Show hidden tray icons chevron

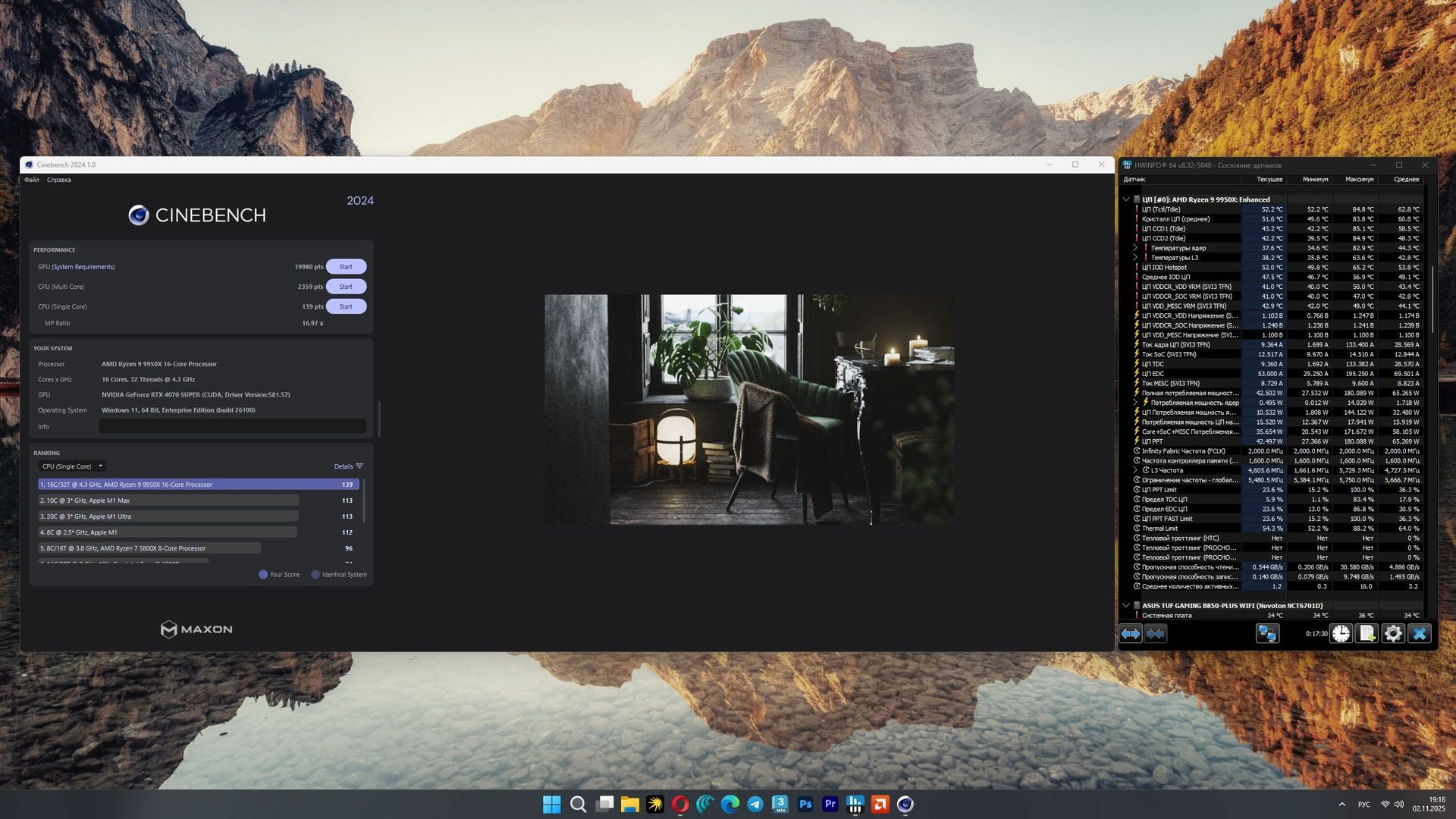point(1342,804)
